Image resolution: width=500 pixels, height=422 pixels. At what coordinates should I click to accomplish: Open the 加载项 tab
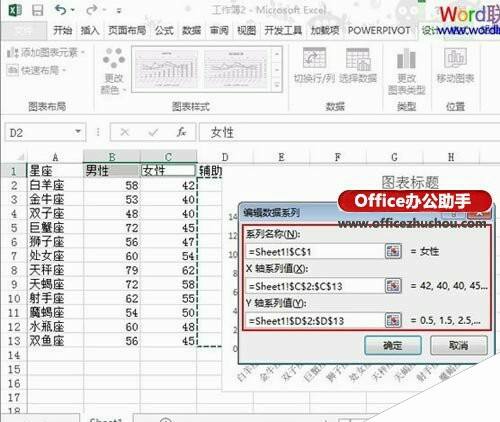pos(325,30)
